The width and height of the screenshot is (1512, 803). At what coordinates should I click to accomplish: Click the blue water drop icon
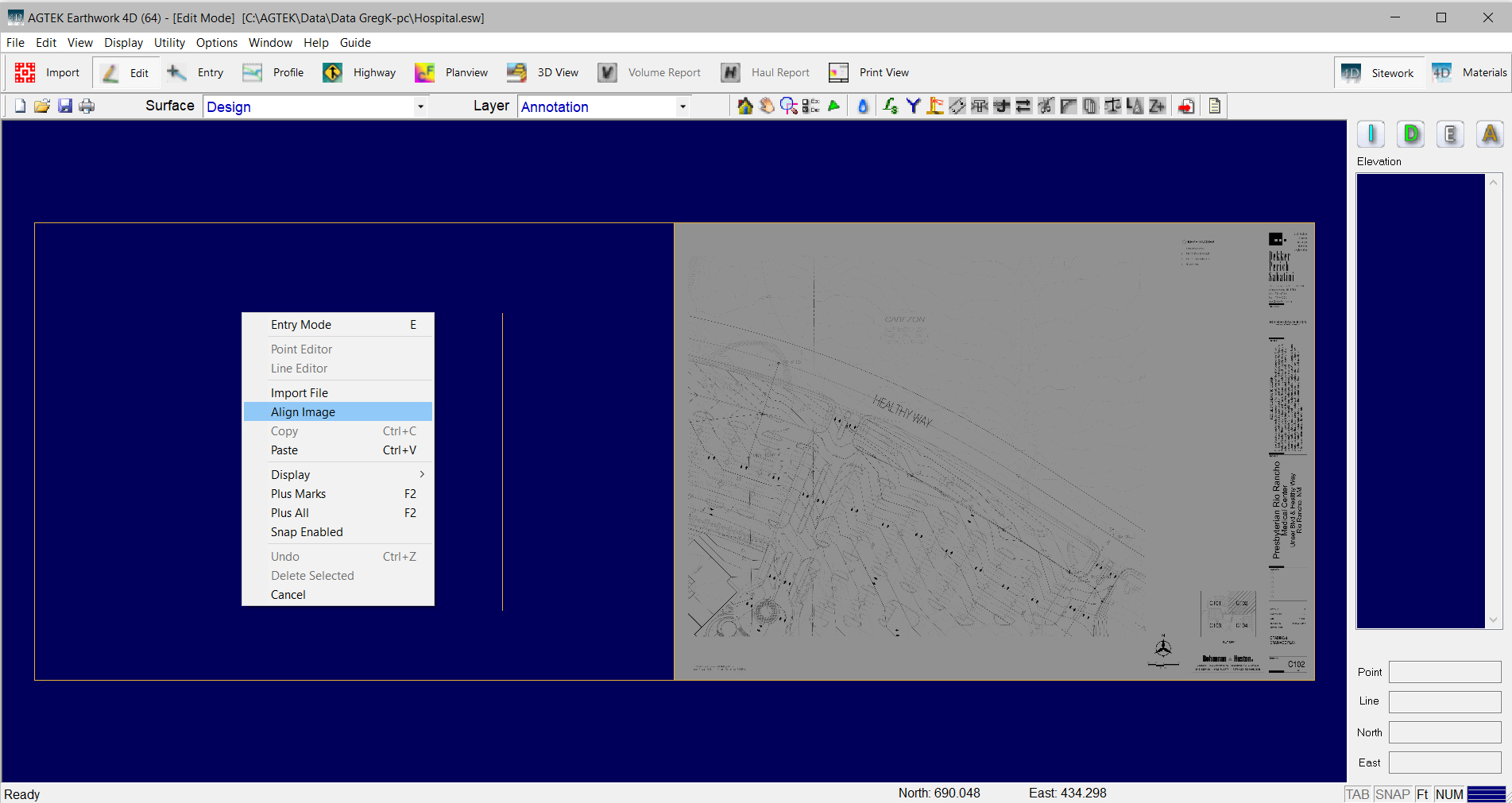tap(863, 106)
